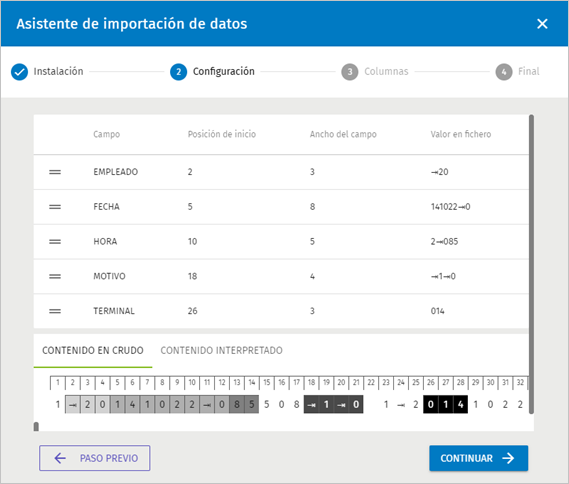Viewport: 569px width, 484px height.
Task: Click MOTIVO field width value 4
Action: point(312,276)
